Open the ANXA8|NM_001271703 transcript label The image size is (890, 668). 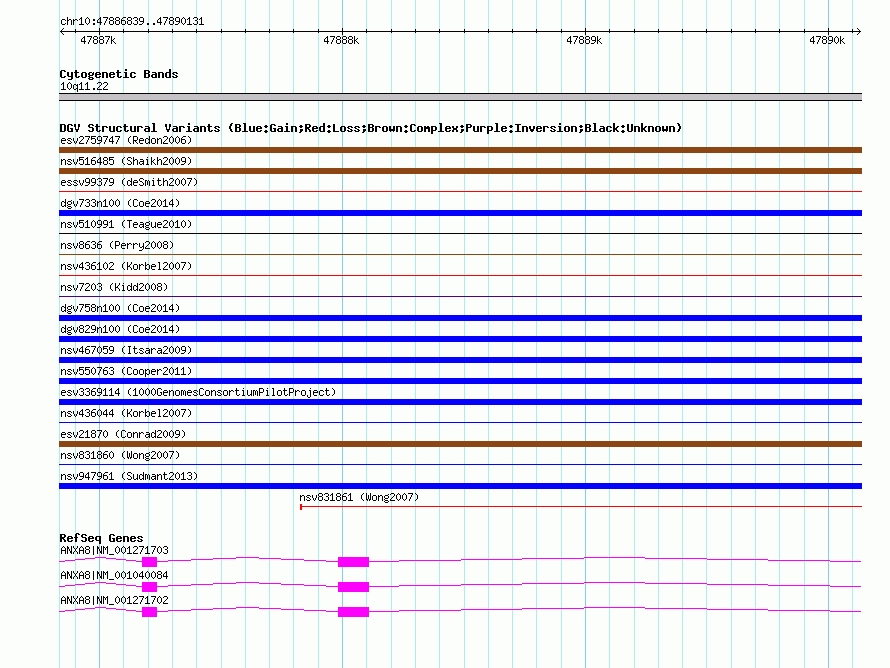114,550
